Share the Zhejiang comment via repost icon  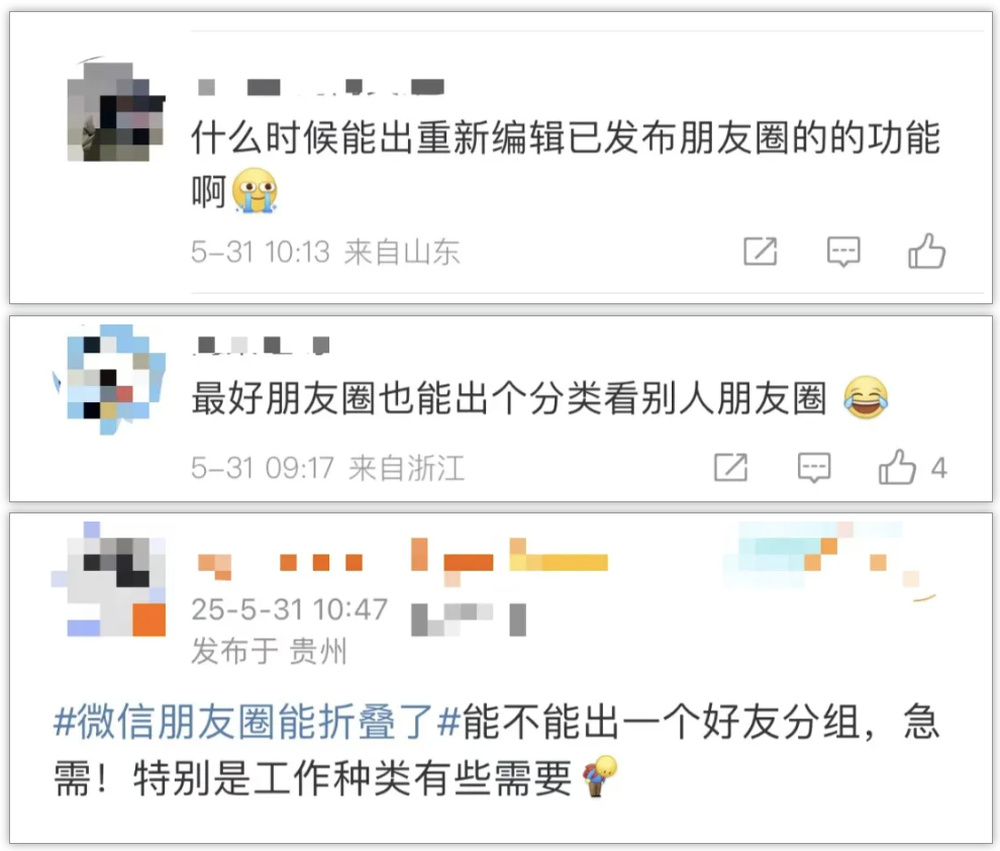coord(731,468)
